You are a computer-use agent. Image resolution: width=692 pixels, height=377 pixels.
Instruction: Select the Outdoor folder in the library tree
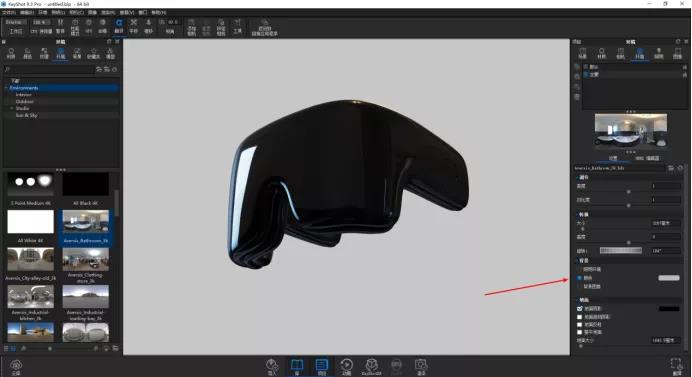pyautogui.click(x=24, y=102)
